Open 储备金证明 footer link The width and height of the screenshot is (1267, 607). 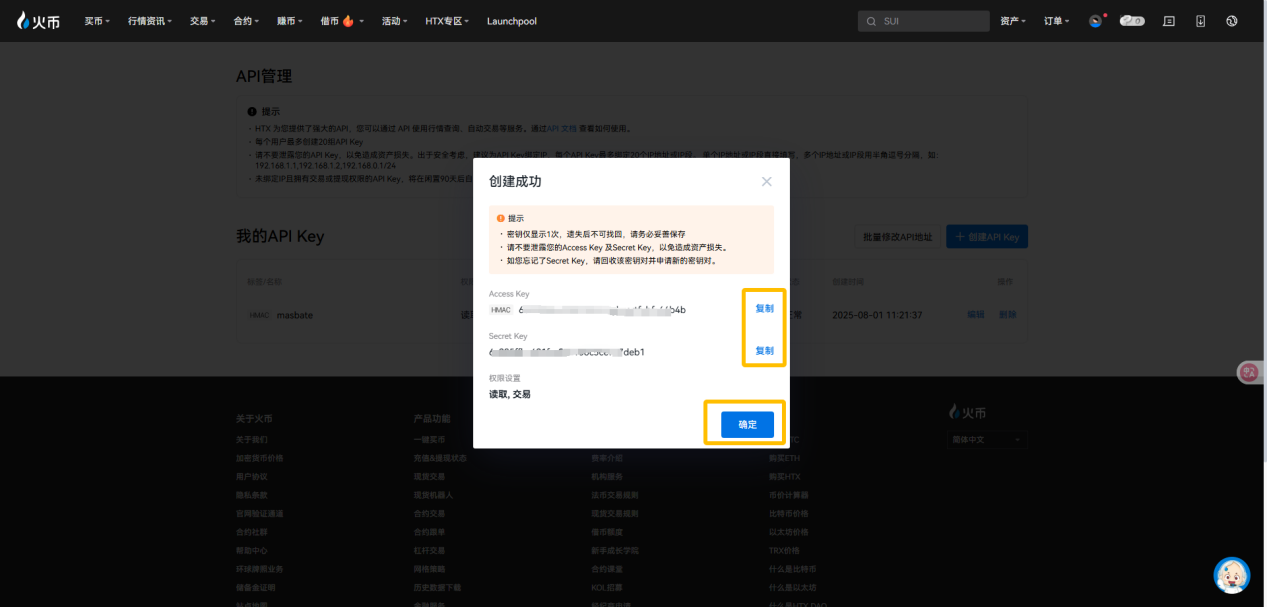click(256, 587)
